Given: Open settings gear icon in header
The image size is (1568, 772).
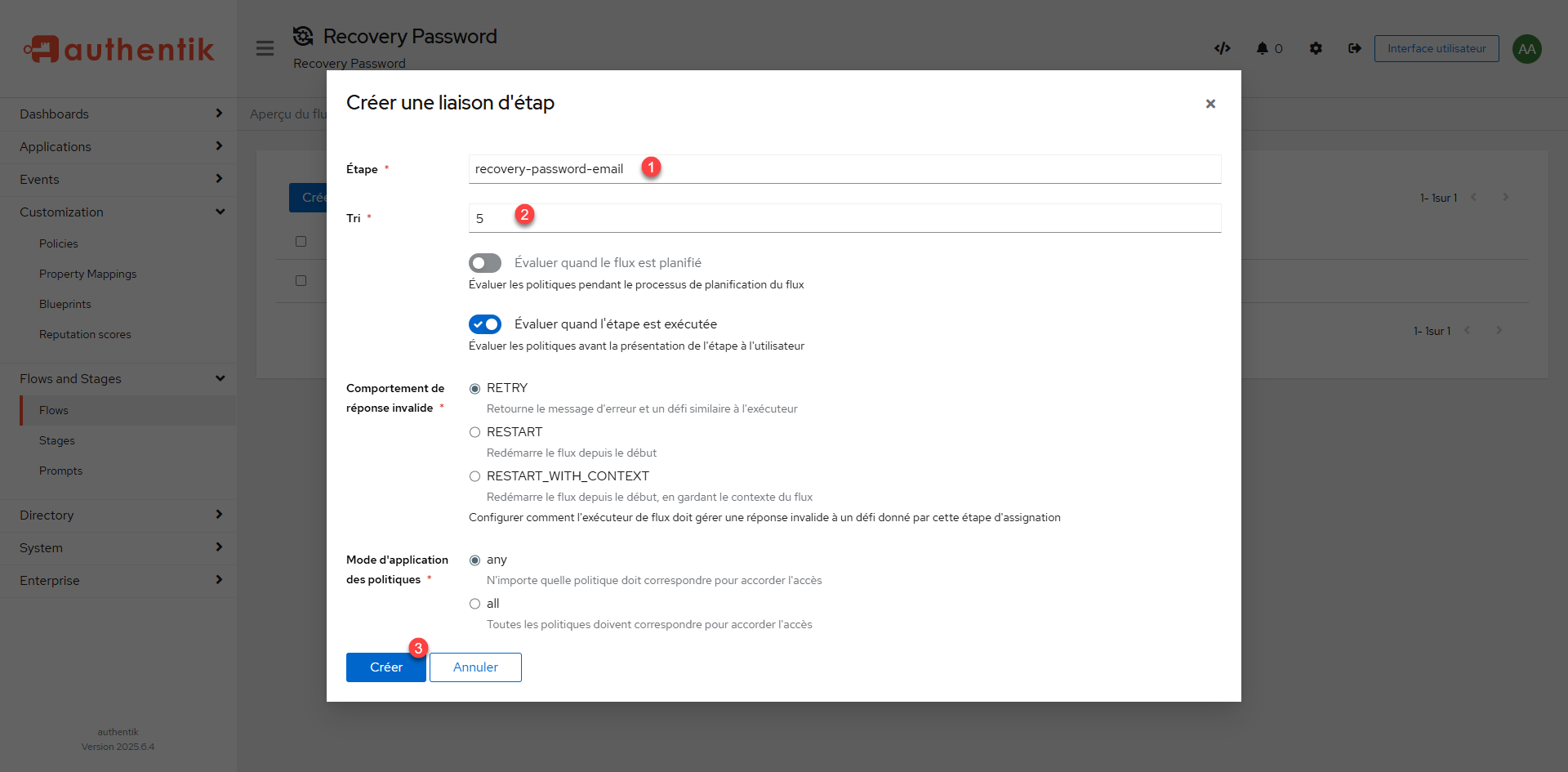Looking at the screenshot, I should [x=1316, y=48].
